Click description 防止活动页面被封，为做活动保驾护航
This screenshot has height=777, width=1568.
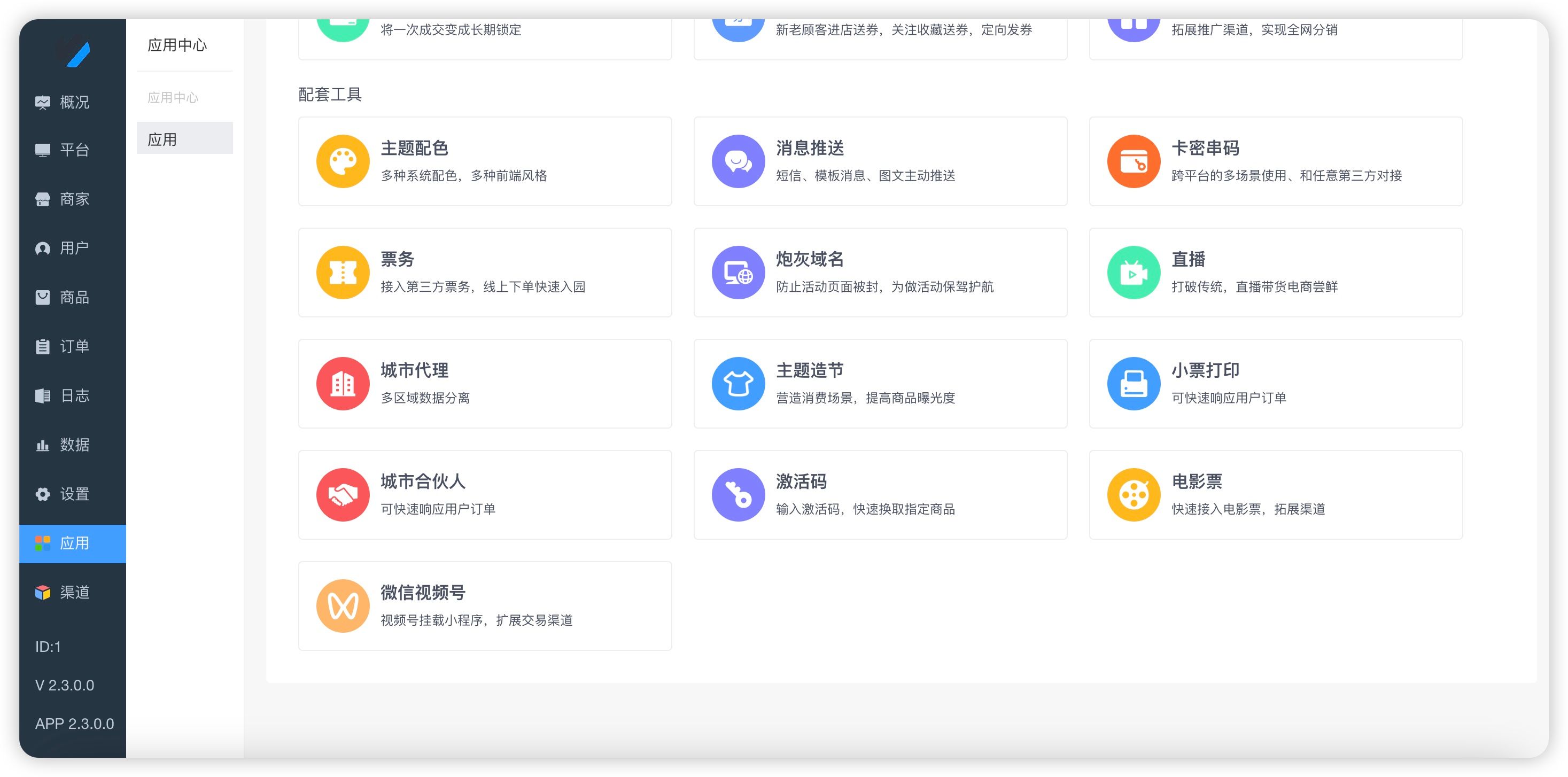884,286
